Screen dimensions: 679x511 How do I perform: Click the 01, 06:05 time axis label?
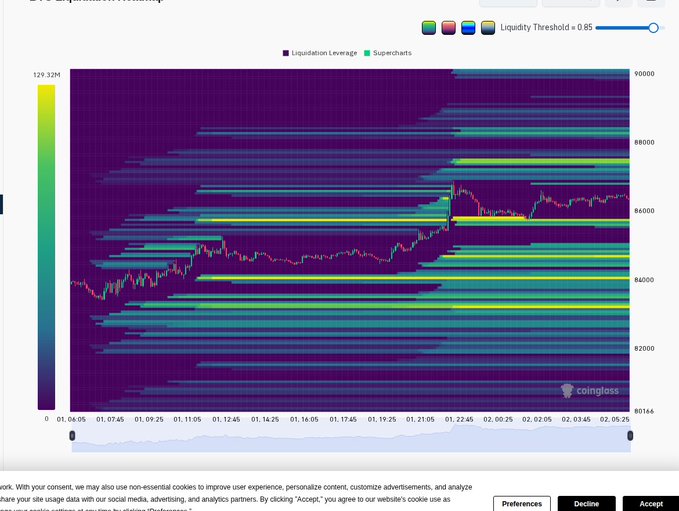point(71,419)
